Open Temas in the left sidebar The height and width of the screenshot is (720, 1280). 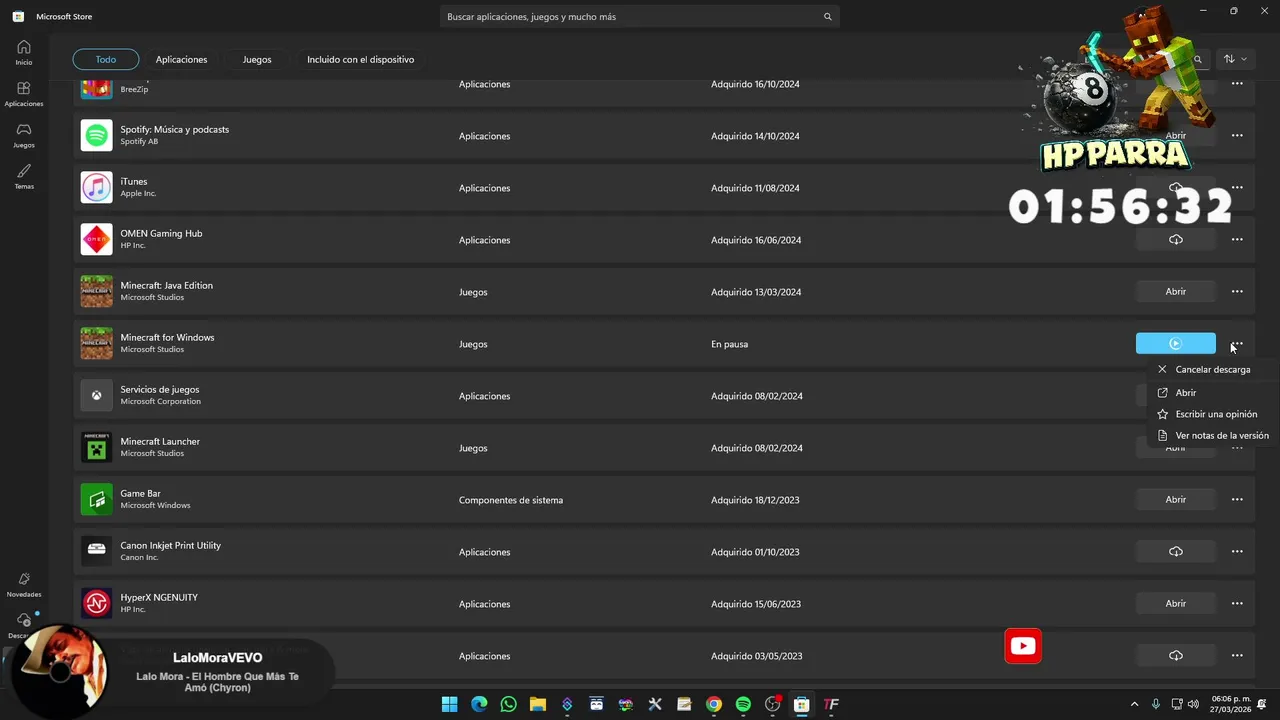(x=23, y=177)
